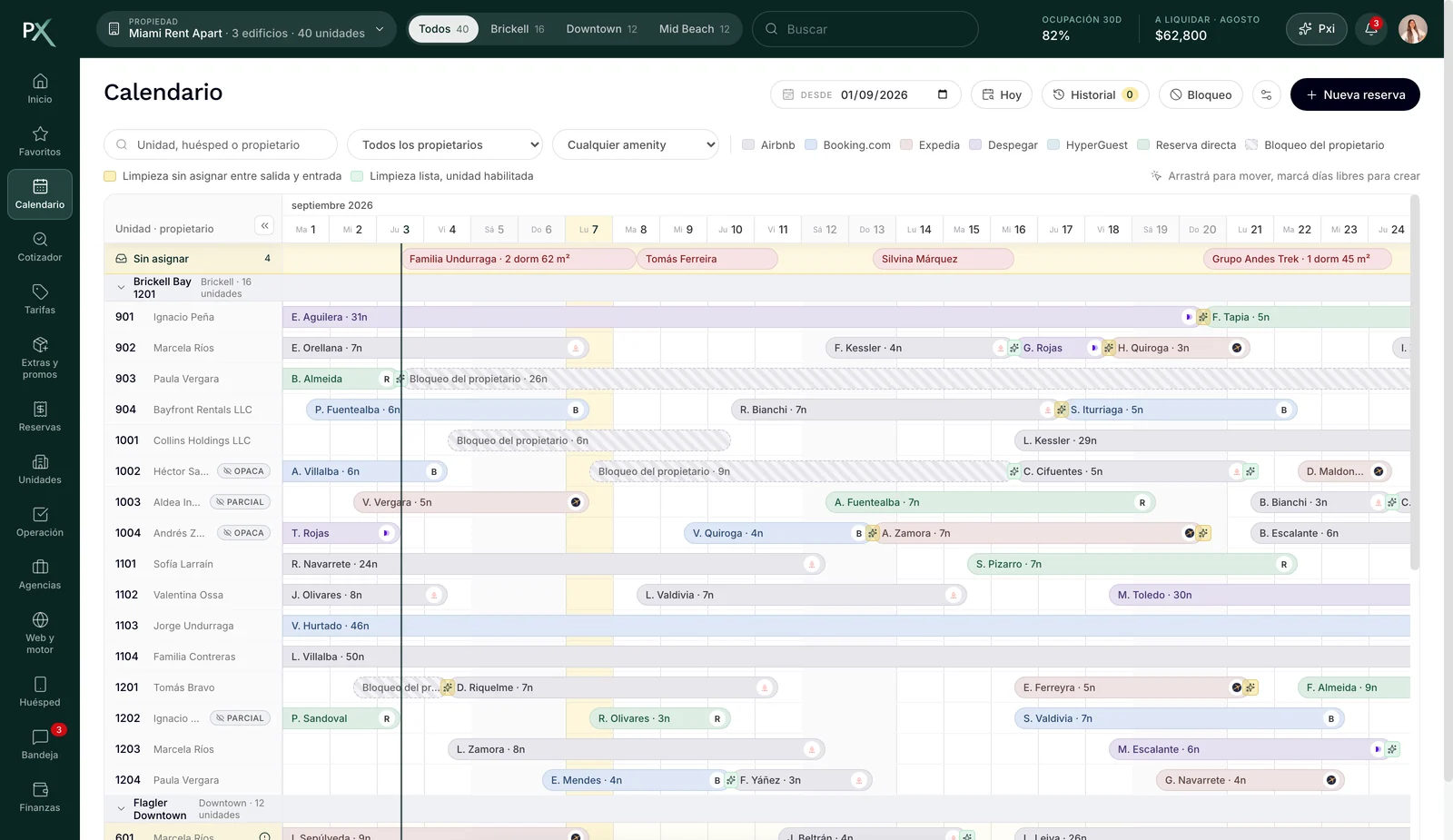This screenshot has height=840, width=1453.
Task: Toggle Airbnb channel filter
Action: coord(768,144)
